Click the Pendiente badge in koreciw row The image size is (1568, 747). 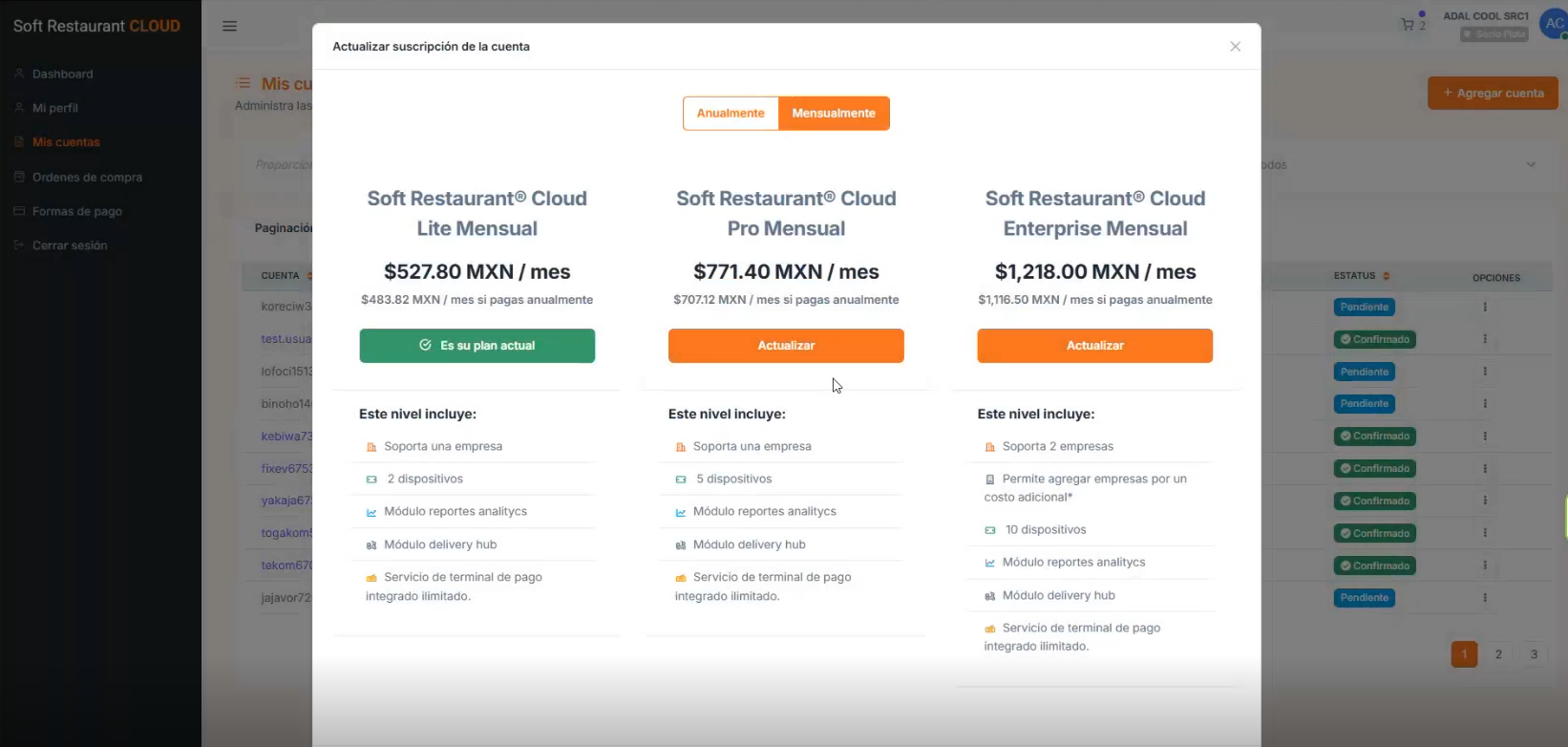click(1365, 307)
